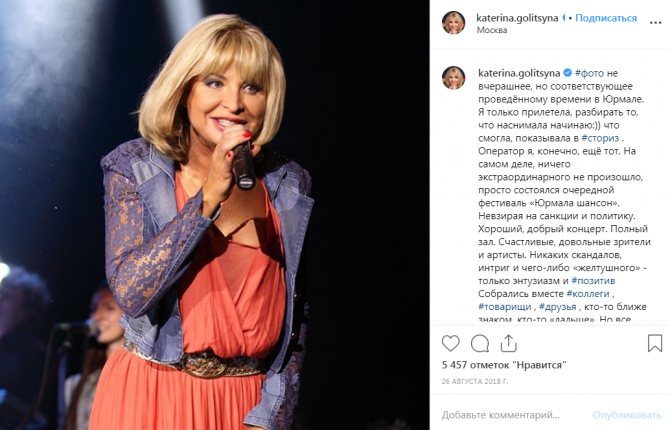Like the post with the heart icon
The height and width of the screenshot is (430, 670).
[450, 343]
